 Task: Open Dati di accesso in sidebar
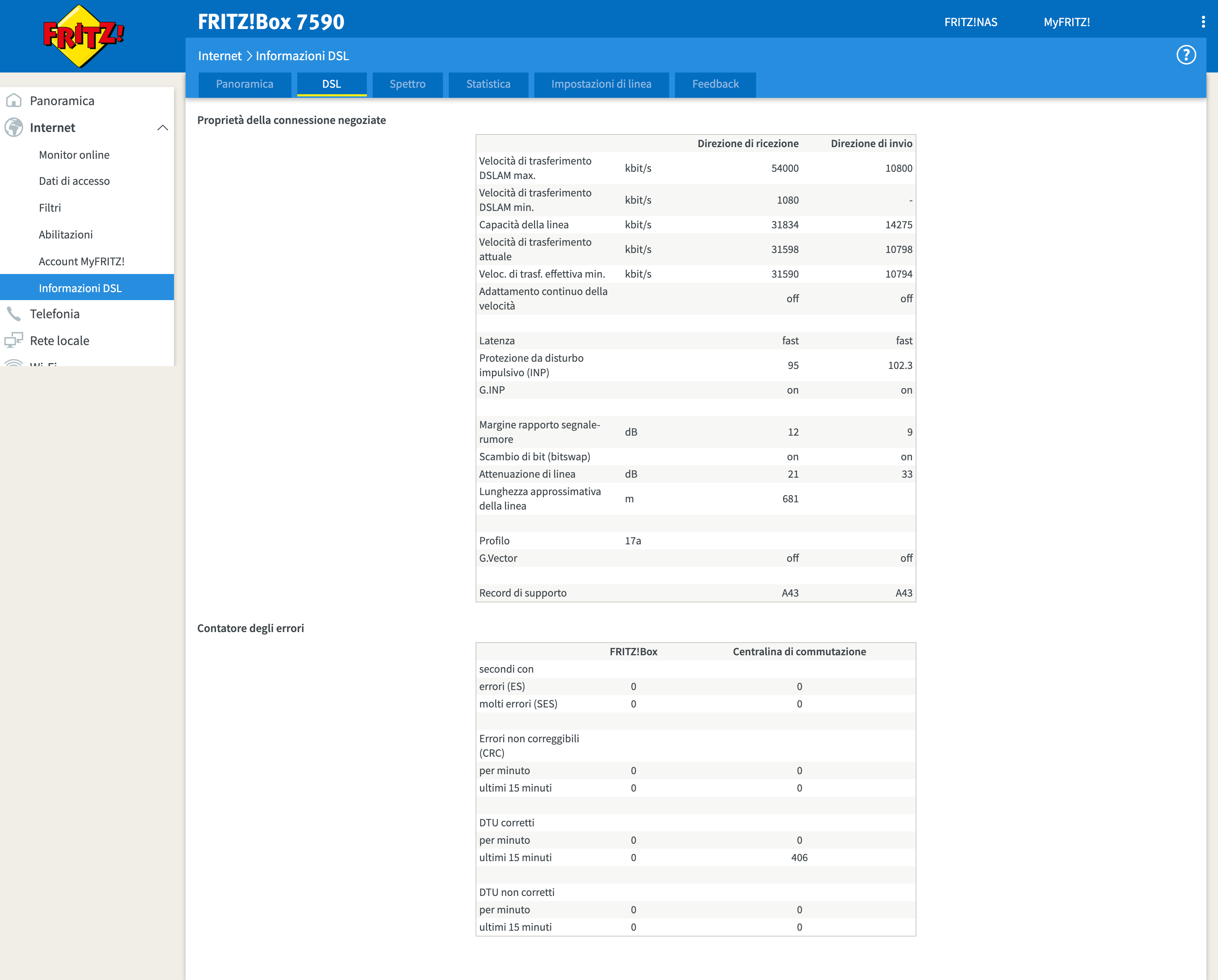coord(74,181)
